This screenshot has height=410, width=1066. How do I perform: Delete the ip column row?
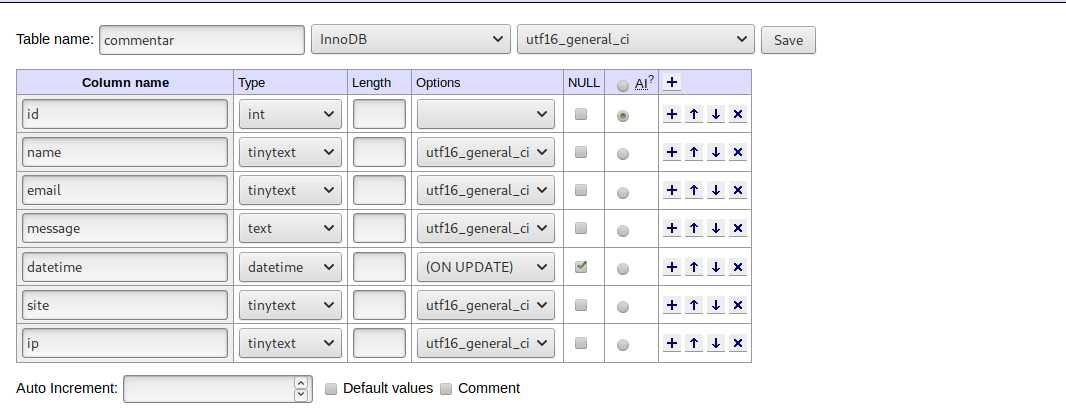738,343
